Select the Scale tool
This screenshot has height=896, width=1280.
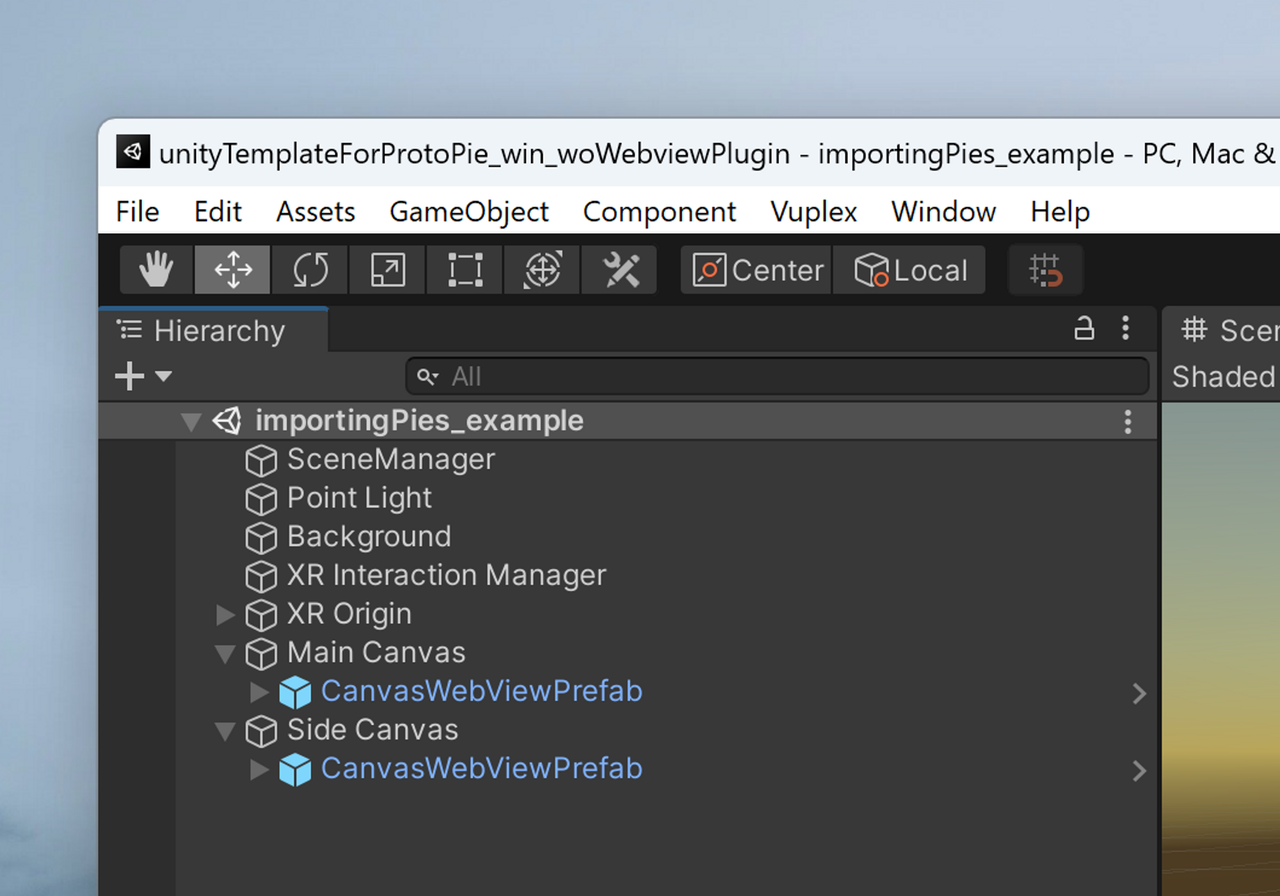pos(388,270)
